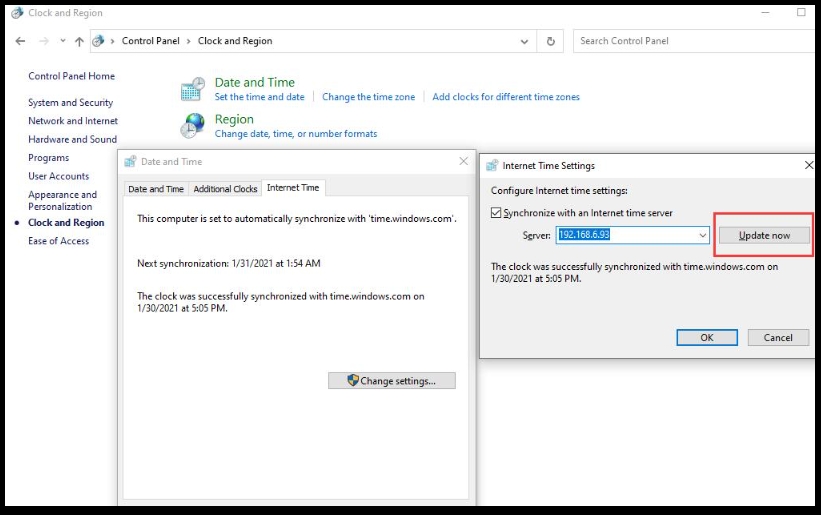Toggle Synchronize with an Internet time server

pyautogui.click(x=497, y=213)
